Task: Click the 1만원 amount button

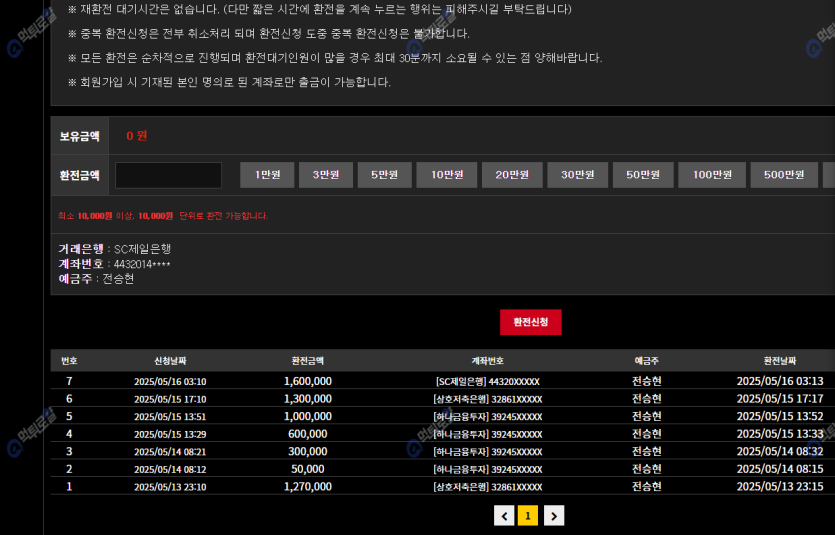Action: point(267,175)
